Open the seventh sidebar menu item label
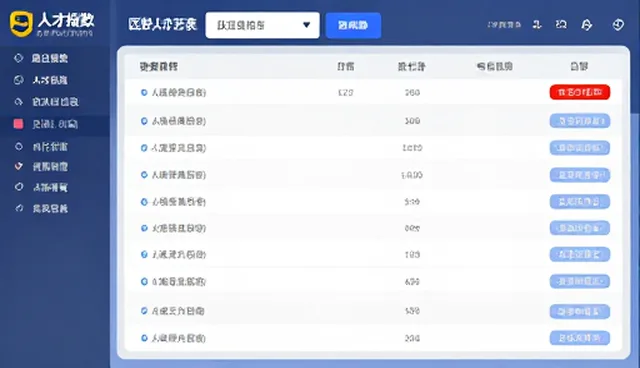The height and width of the screenshot is (368, 640). 50,187
